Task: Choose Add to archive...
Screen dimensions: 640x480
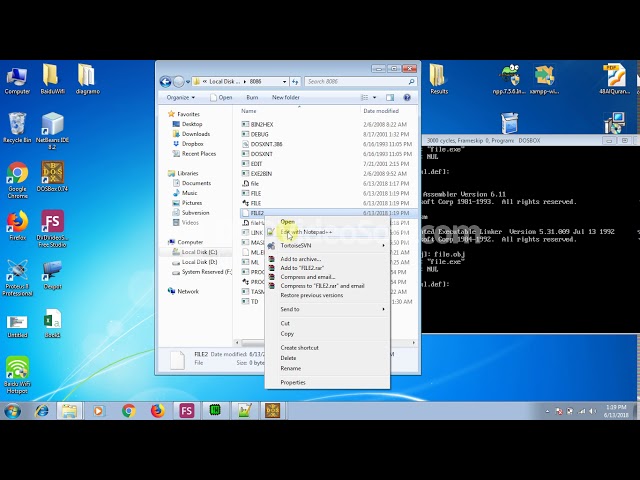Action: coord(327,259)
